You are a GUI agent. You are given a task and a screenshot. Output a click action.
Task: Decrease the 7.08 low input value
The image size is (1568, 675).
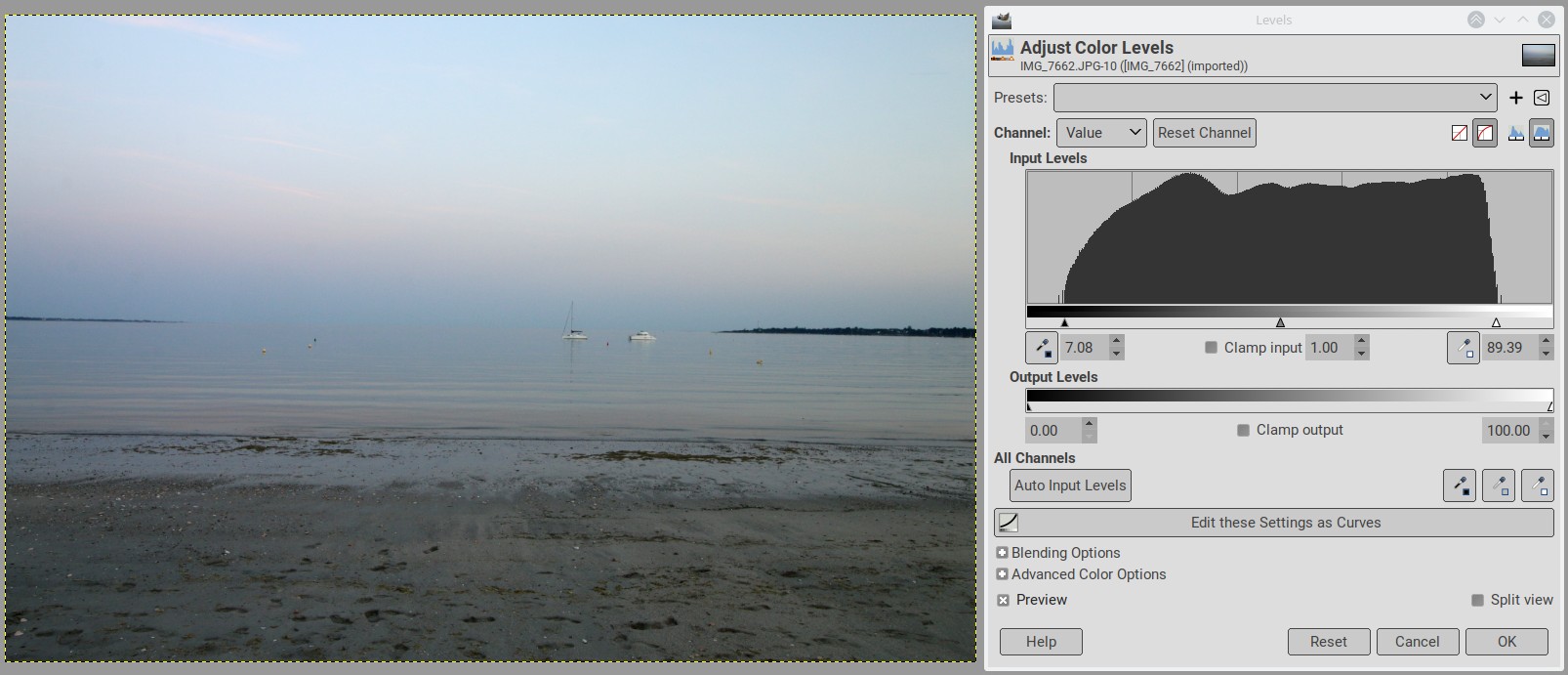[x=1117, y=355]
